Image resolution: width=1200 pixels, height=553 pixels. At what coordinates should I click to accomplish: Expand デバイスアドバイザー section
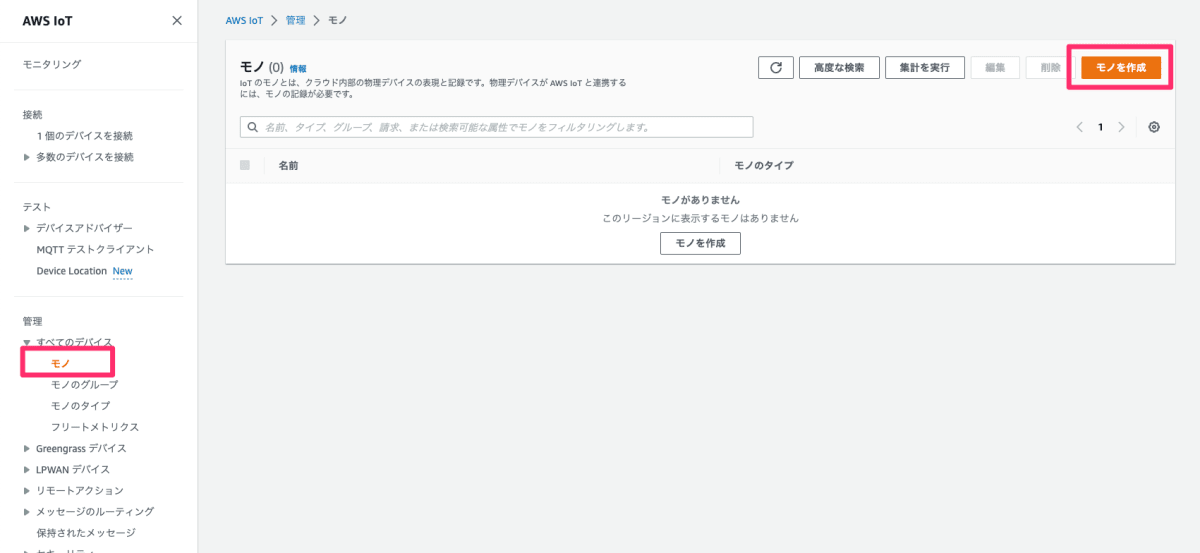[x=27, y=228]
